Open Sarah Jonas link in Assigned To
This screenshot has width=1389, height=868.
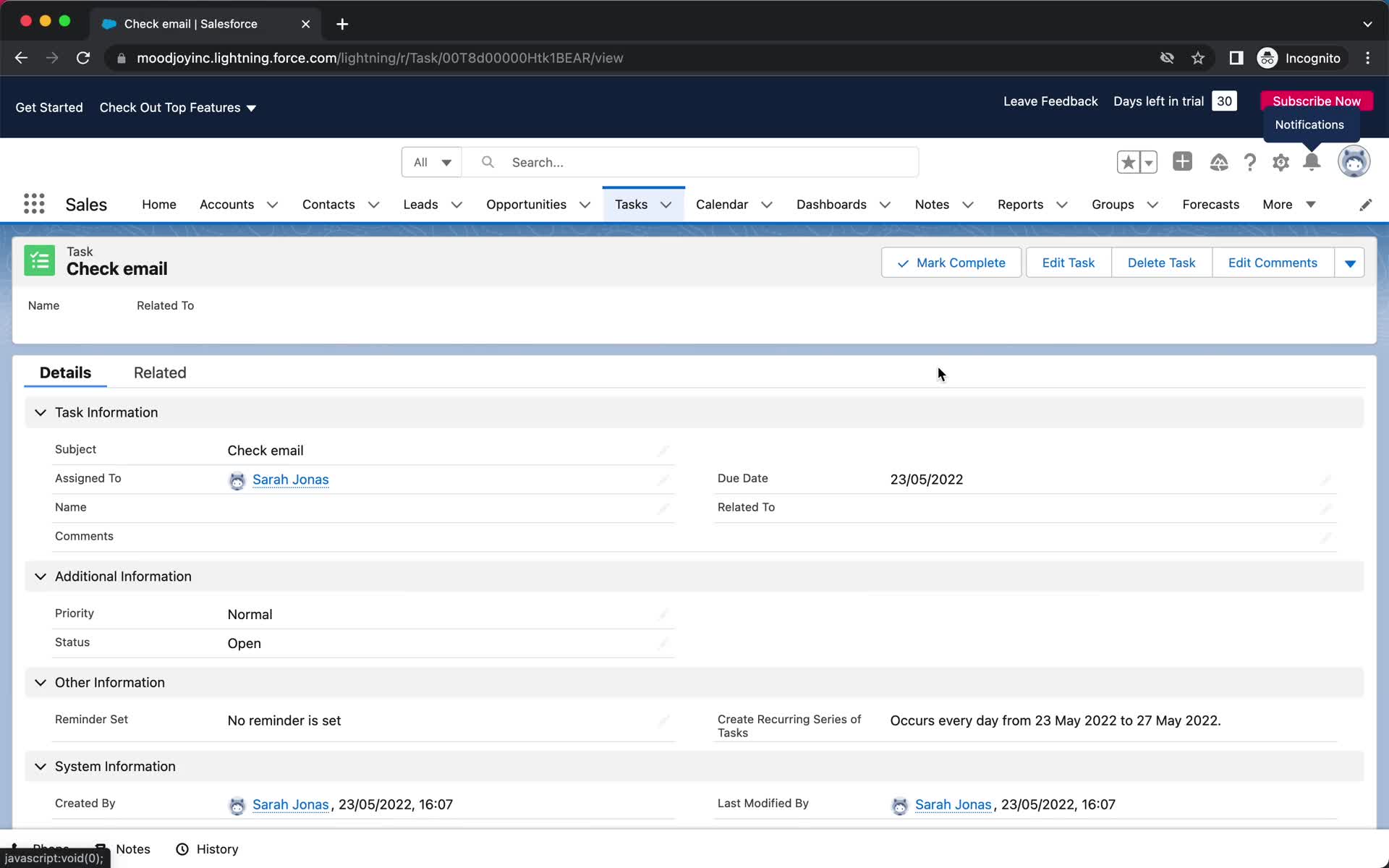290,480
